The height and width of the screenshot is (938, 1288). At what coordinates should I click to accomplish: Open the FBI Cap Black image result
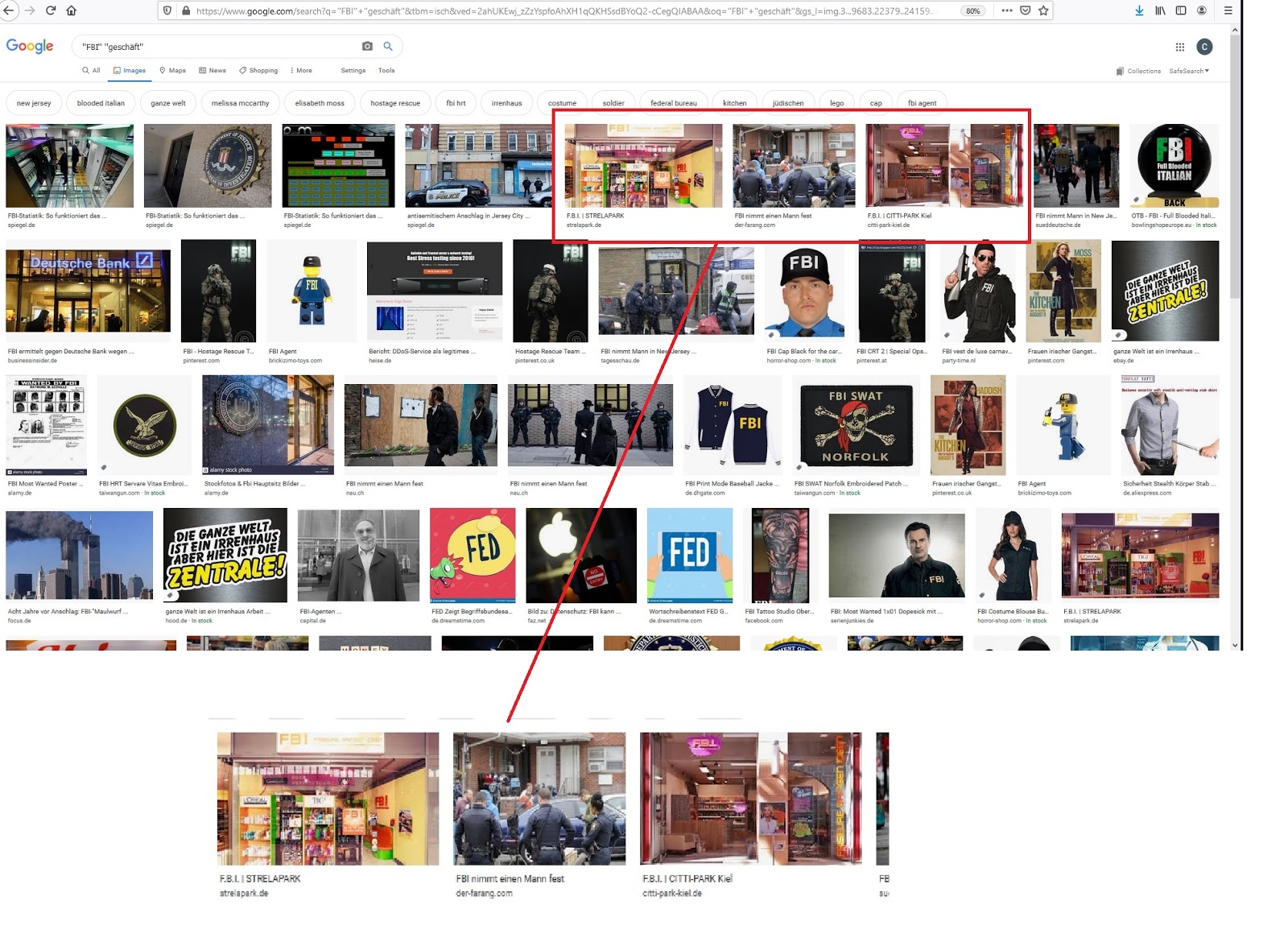pyautogui.click(x=803, y=291)
